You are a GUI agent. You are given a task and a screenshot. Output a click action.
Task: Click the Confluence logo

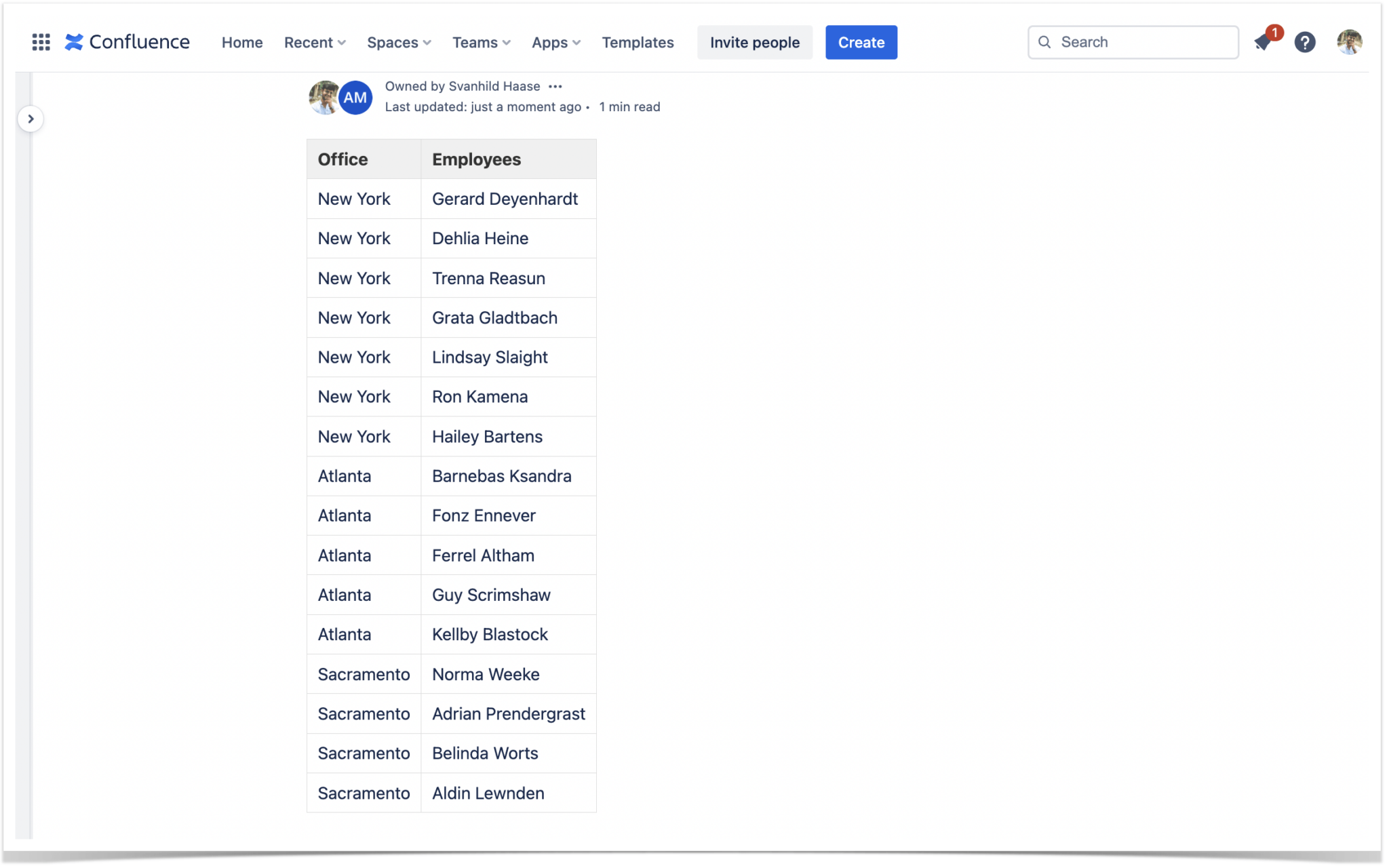tap(126, 41)
